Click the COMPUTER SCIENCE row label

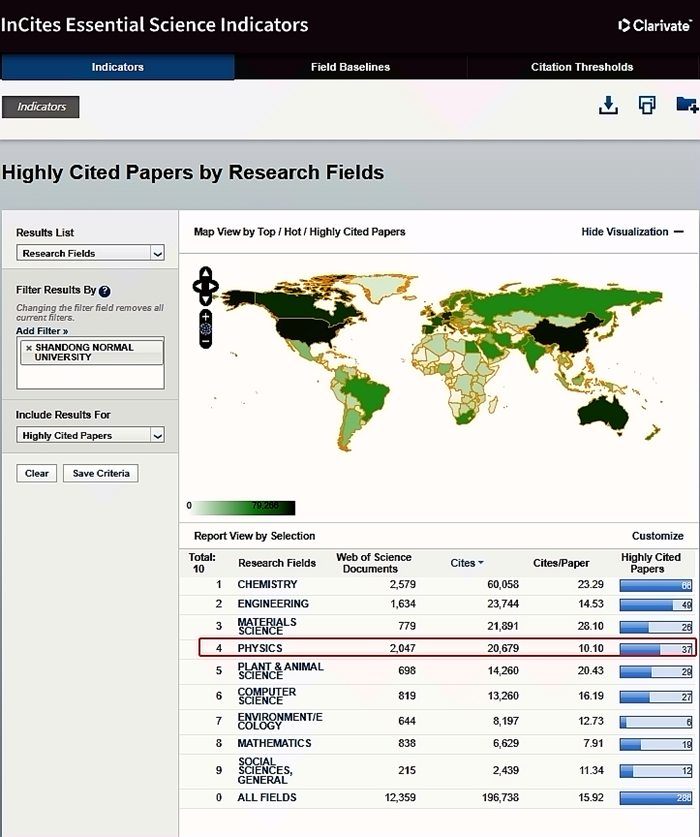click(266, 696)
